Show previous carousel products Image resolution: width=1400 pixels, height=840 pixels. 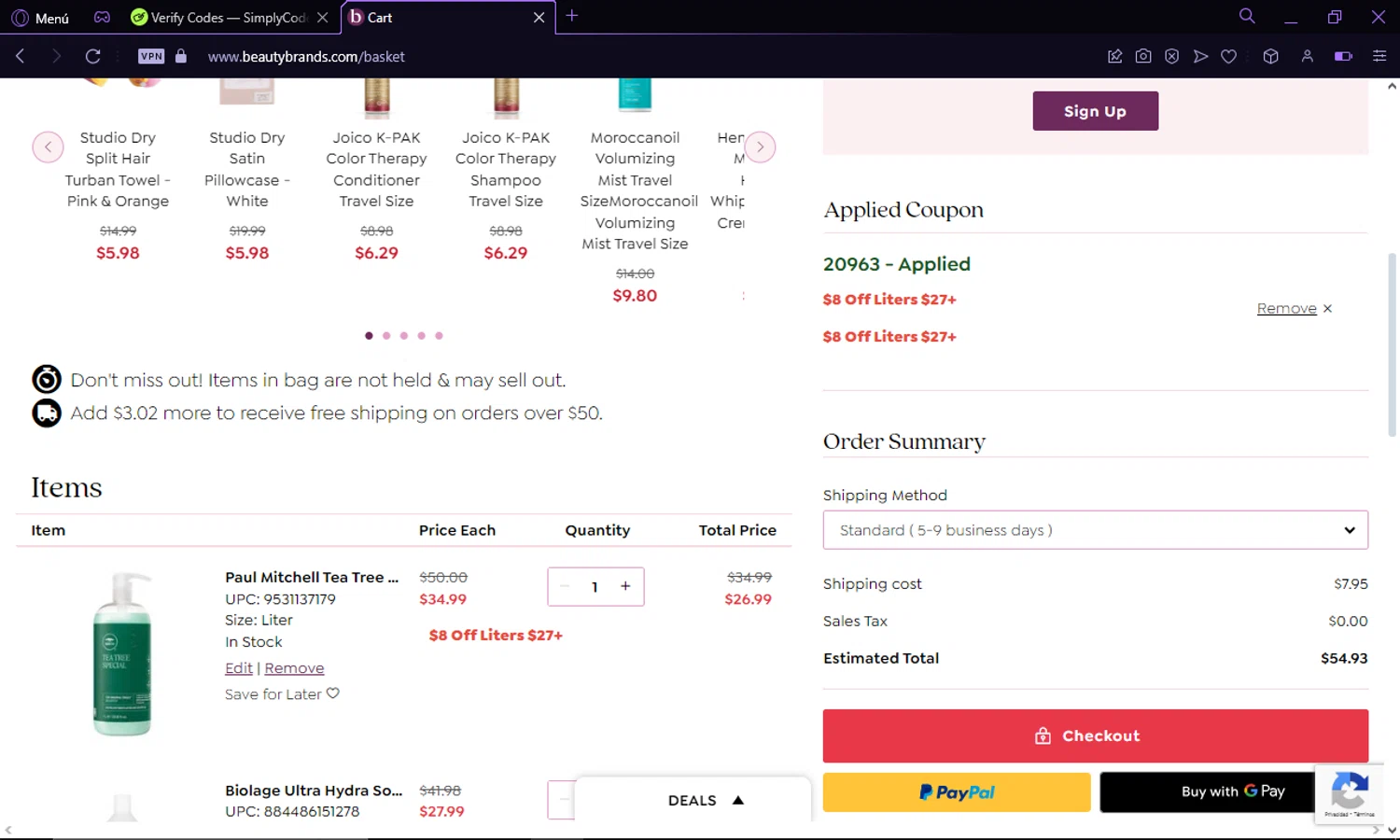tap(48, 147)
